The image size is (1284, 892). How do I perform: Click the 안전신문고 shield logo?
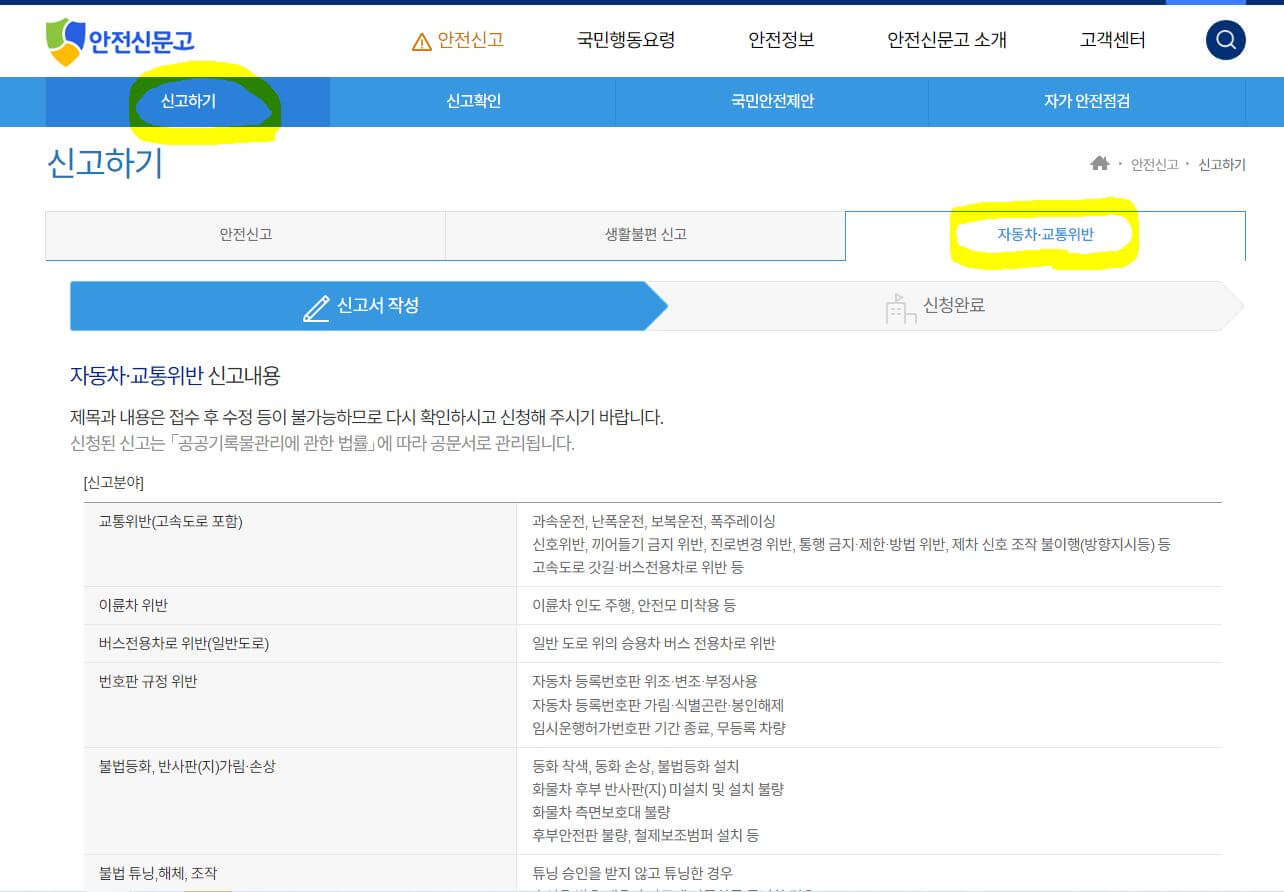pyautogui.click(x=63, y=40)
